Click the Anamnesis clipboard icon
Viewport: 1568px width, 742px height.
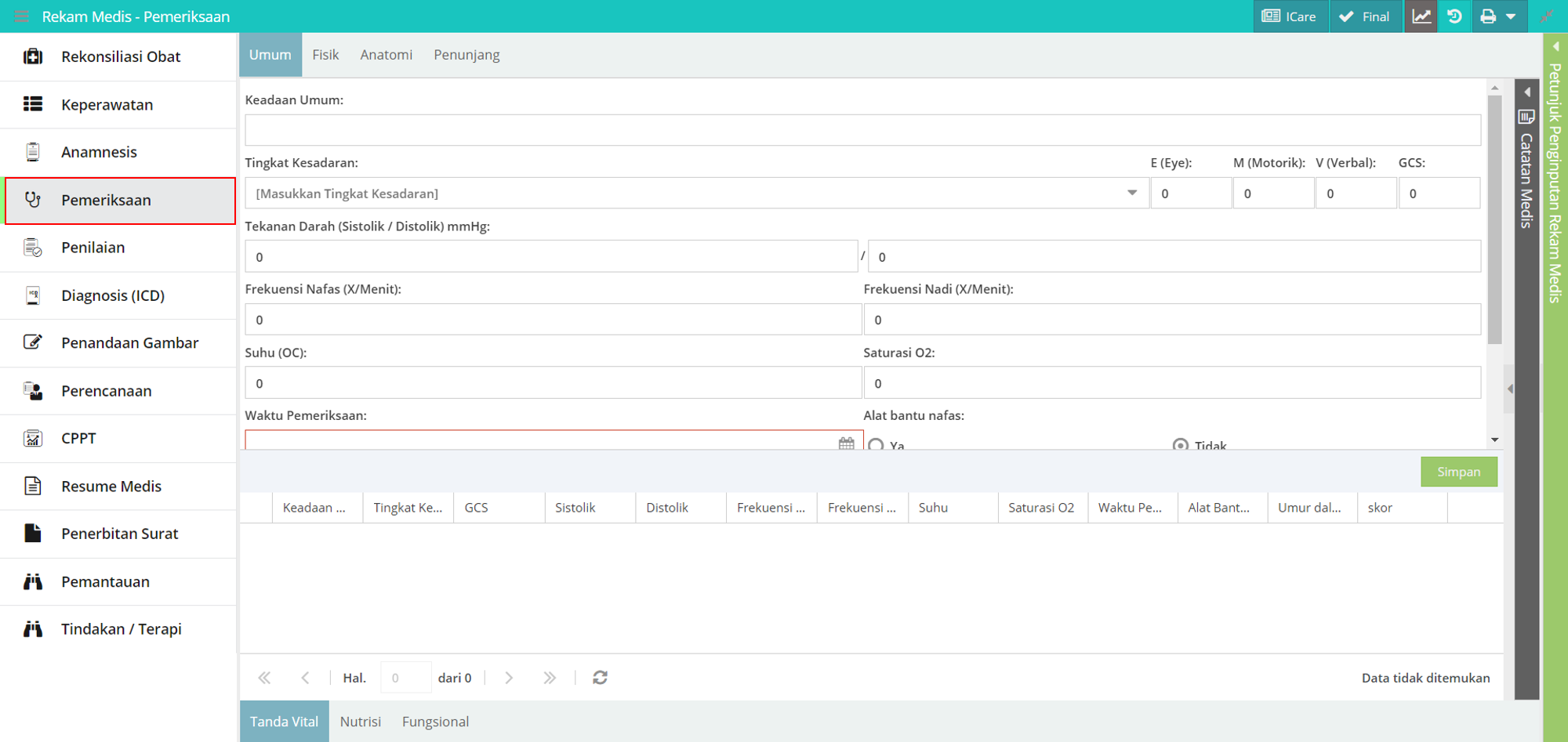(33, 152)
